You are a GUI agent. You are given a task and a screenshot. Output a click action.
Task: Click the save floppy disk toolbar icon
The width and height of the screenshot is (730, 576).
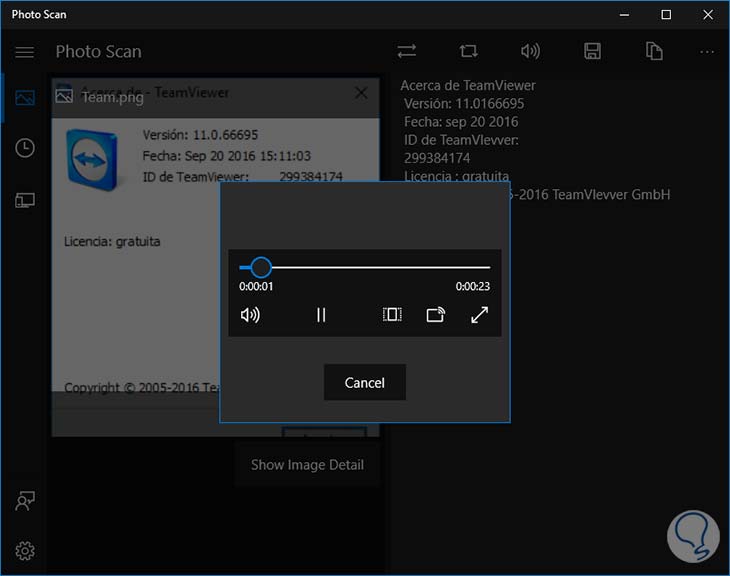[592, 51]
